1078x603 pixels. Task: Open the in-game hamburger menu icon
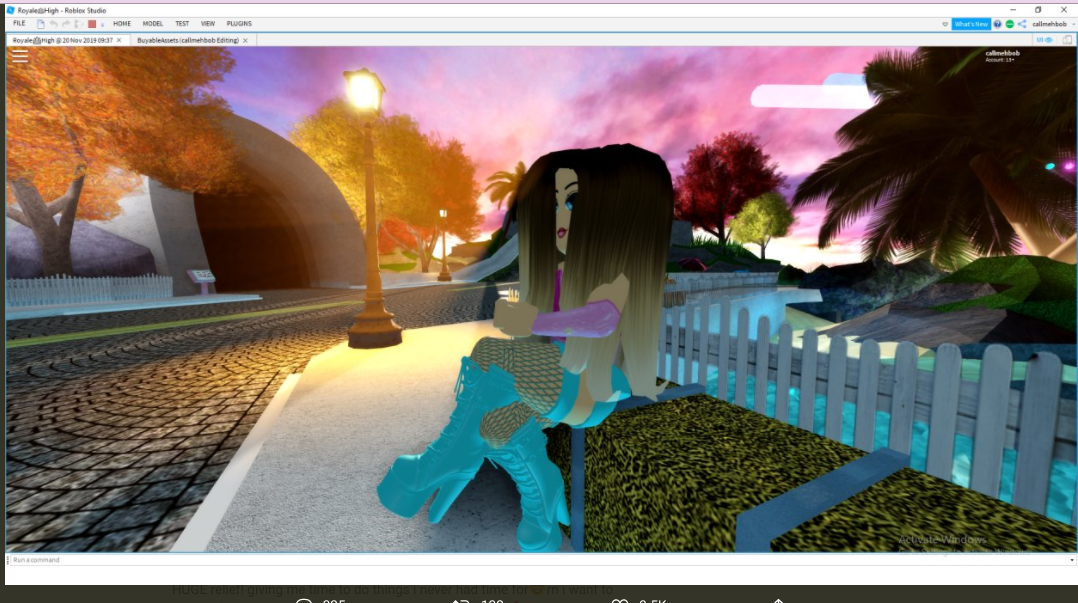20,56
